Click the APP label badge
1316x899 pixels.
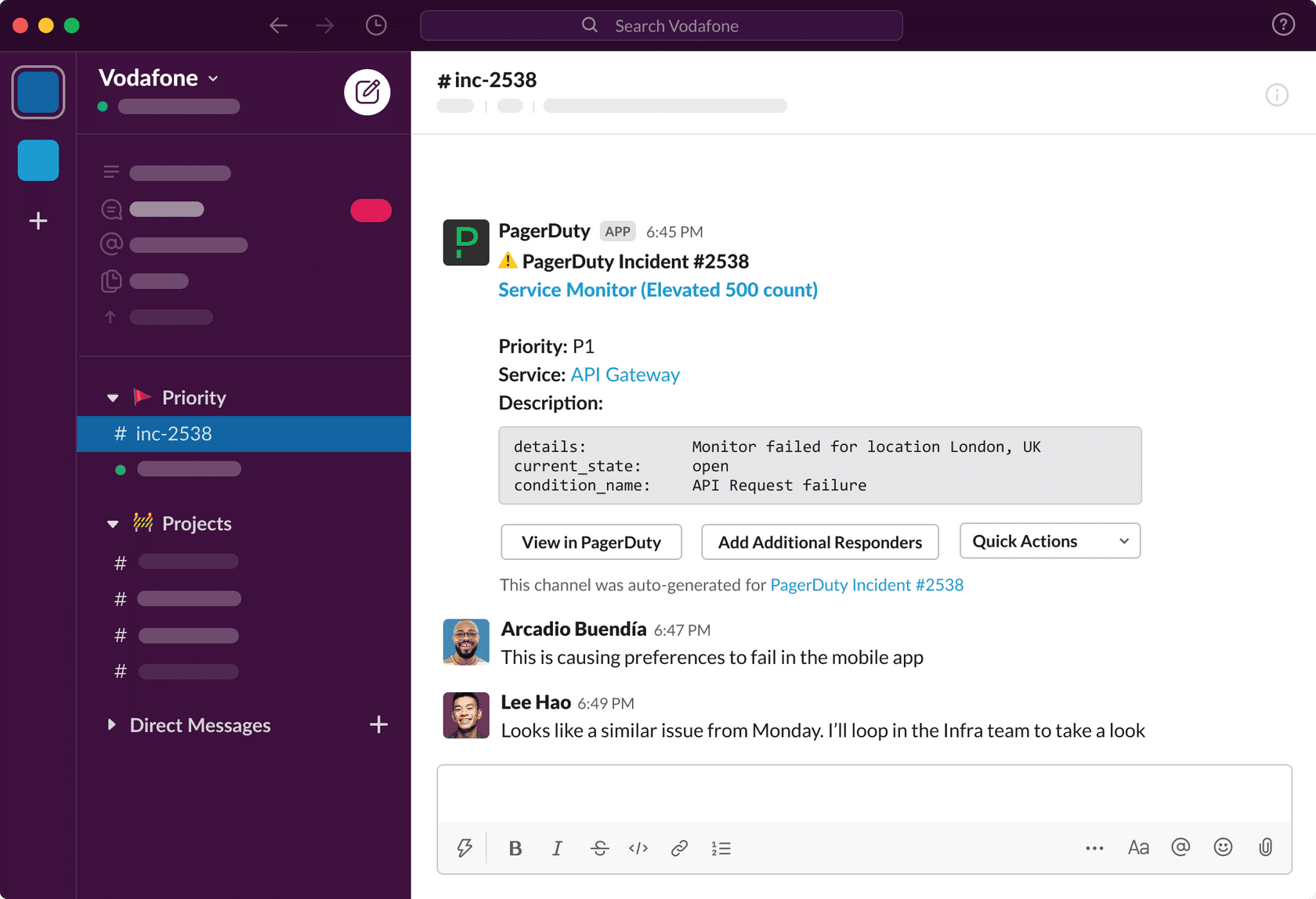tap(617, 231)
